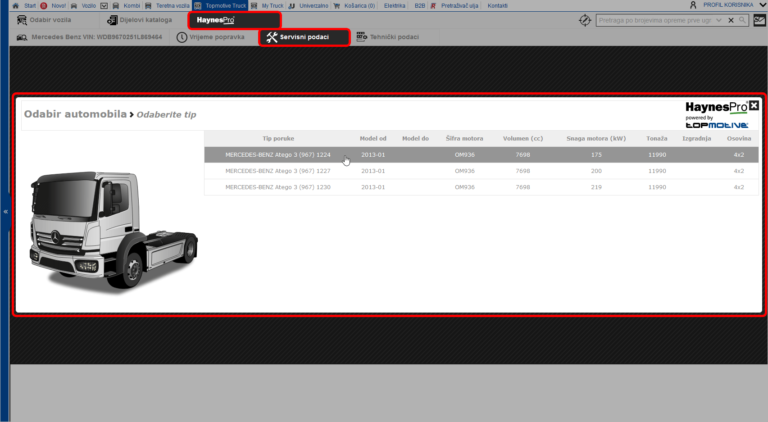Click 200 kW power value
Viewport: 768px width, 422px height.
pyautogui.click(x=596, y=171)
